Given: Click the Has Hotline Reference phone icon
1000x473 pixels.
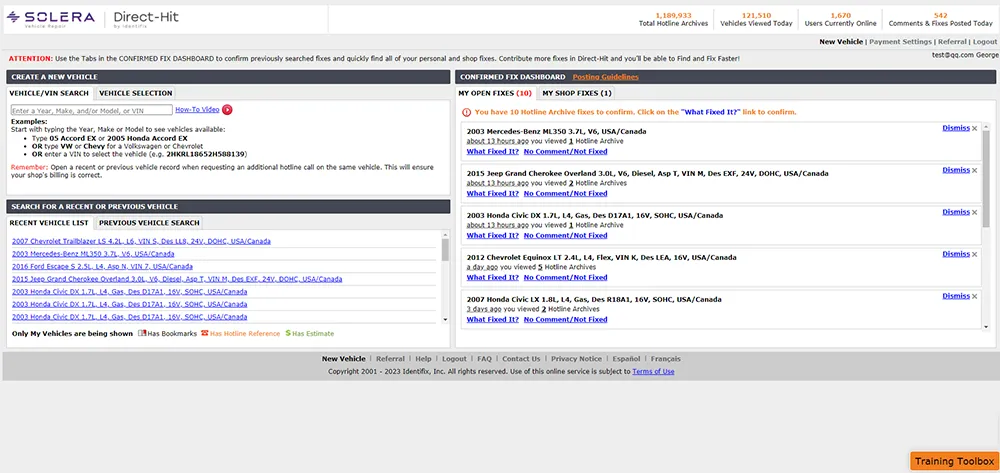Looking at the screenshot, I should click(x=205, y=333).
